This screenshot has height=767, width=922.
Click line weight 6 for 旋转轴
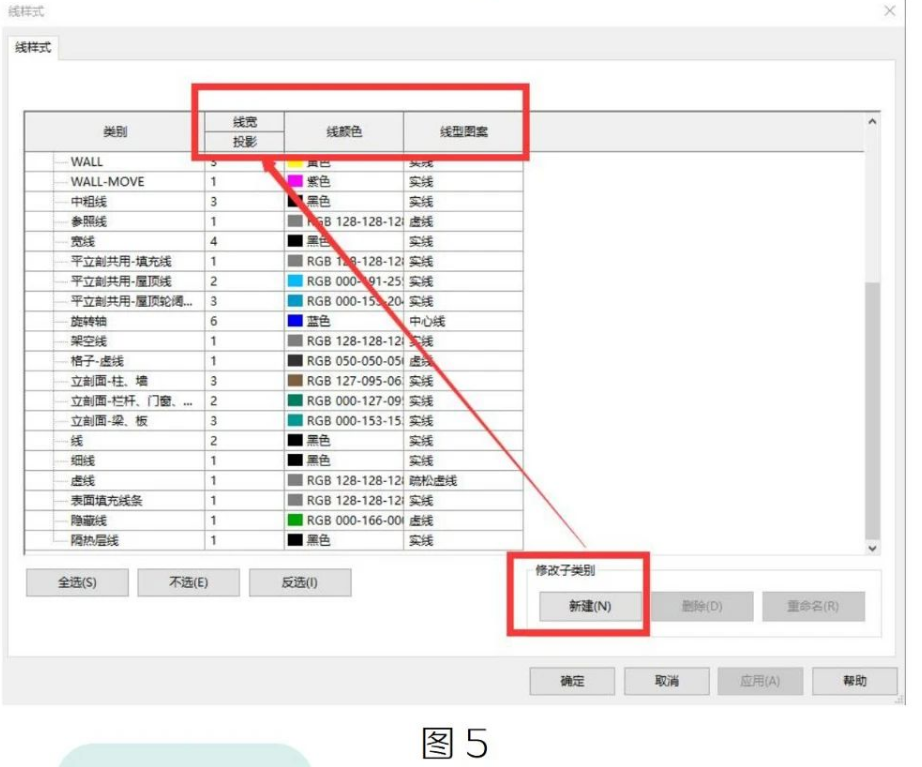click(x=245, y=321)
